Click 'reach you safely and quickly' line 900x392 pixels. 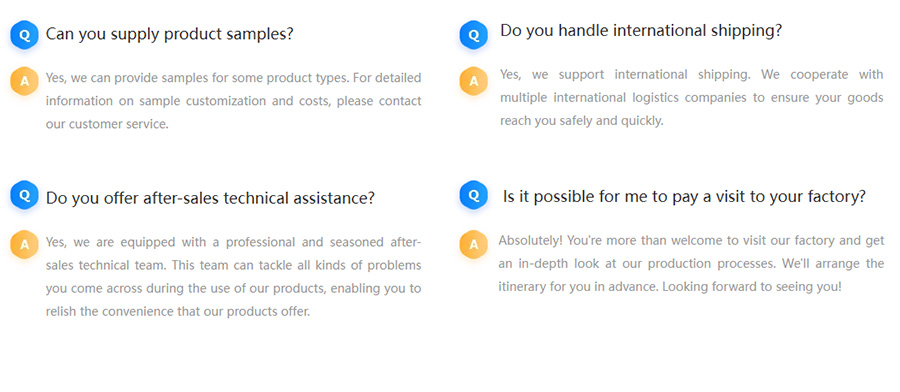coord(581,121)
